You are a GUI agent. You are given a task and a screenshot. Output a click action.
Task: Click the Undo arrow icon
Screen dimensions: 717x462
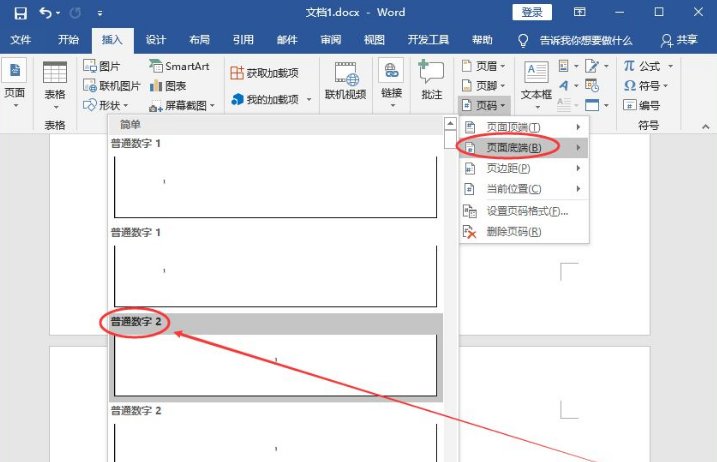pyautogui.click(x=46, y=12)
